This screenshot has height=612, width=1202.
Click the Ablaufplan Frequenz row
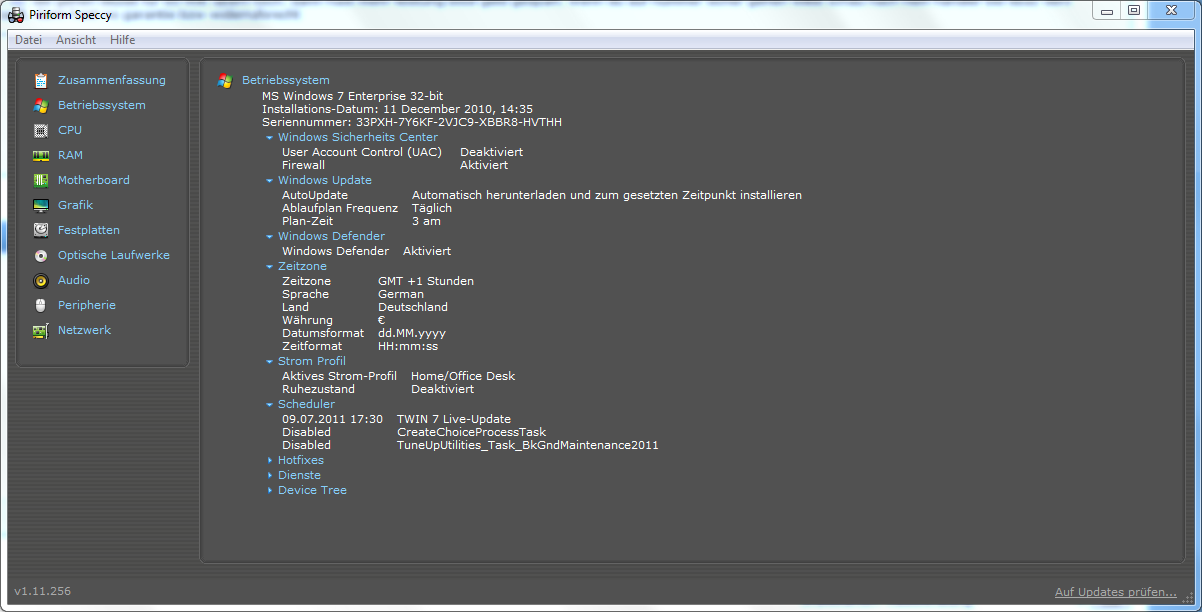(x=367, y=208)
